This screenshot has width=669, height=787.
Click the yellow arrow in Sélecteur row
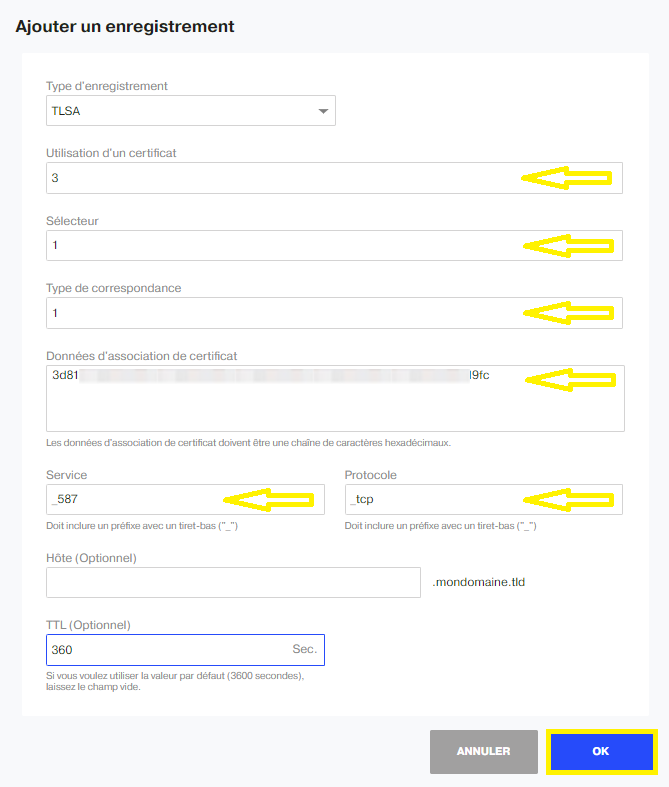pos(568,245)
